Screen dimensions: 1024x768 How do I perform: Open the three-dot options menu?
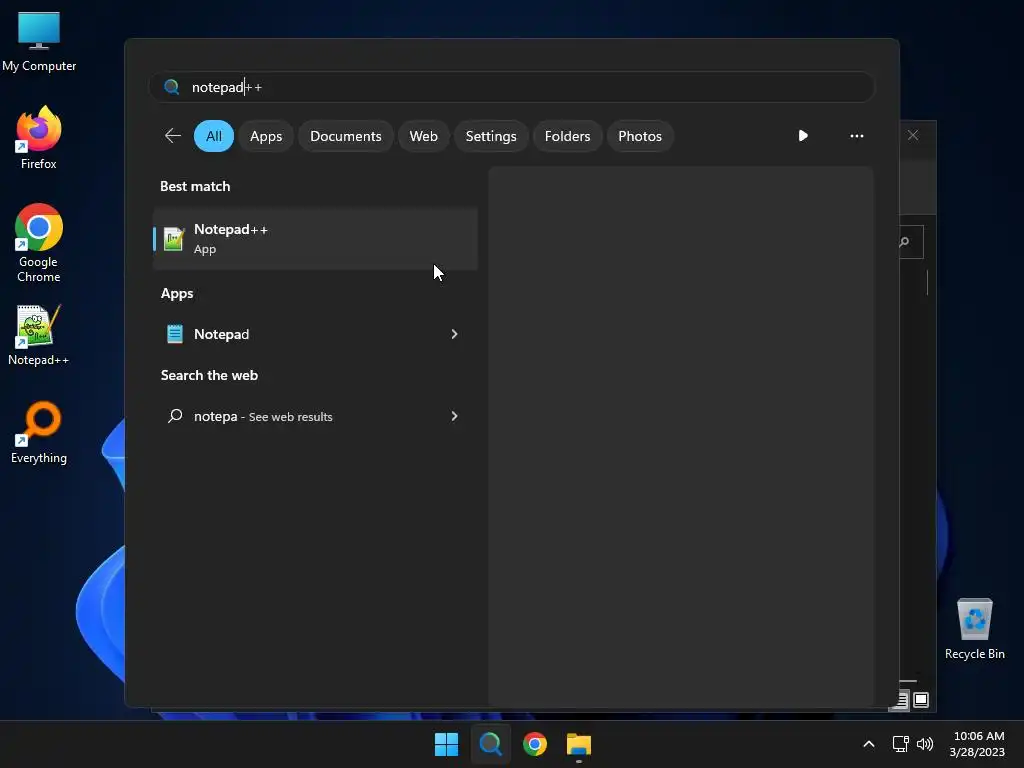coord(857,136)
